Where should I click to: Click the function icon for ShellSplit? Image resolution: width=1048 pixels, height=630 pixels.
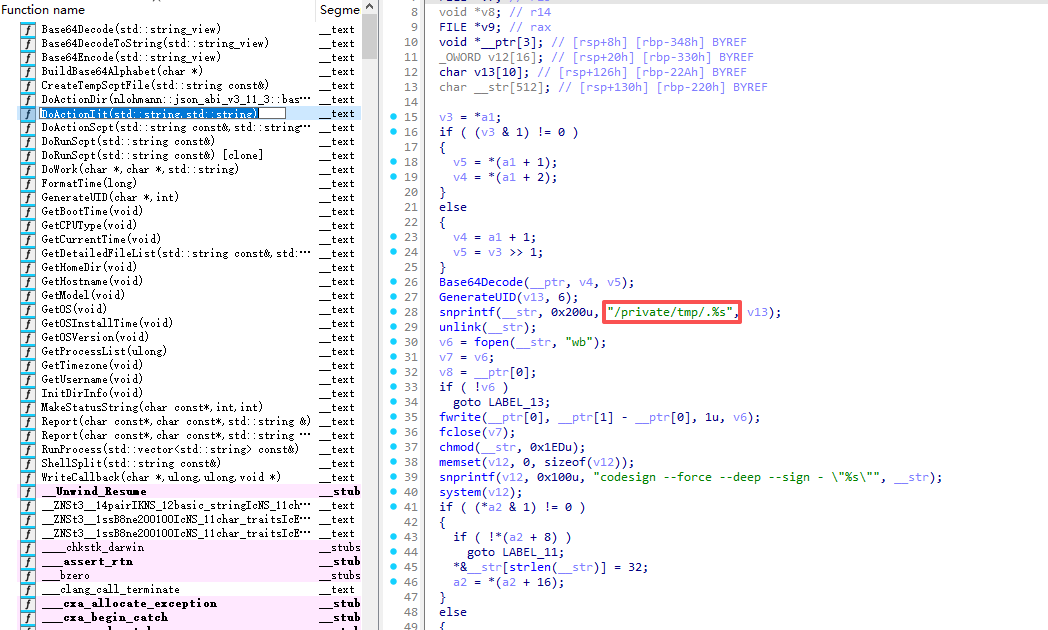point(28,464)
